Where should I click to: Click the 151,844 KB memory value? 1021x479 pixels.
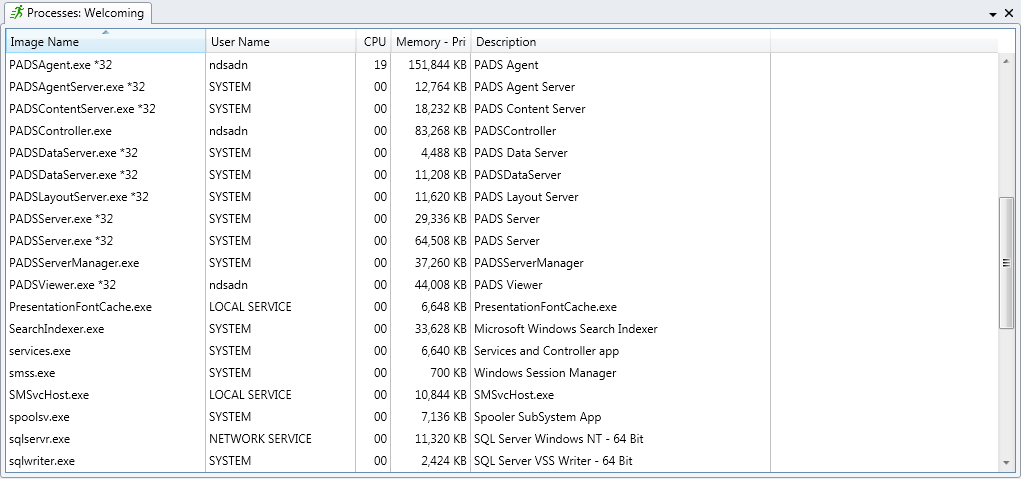[x=438, y=64]
